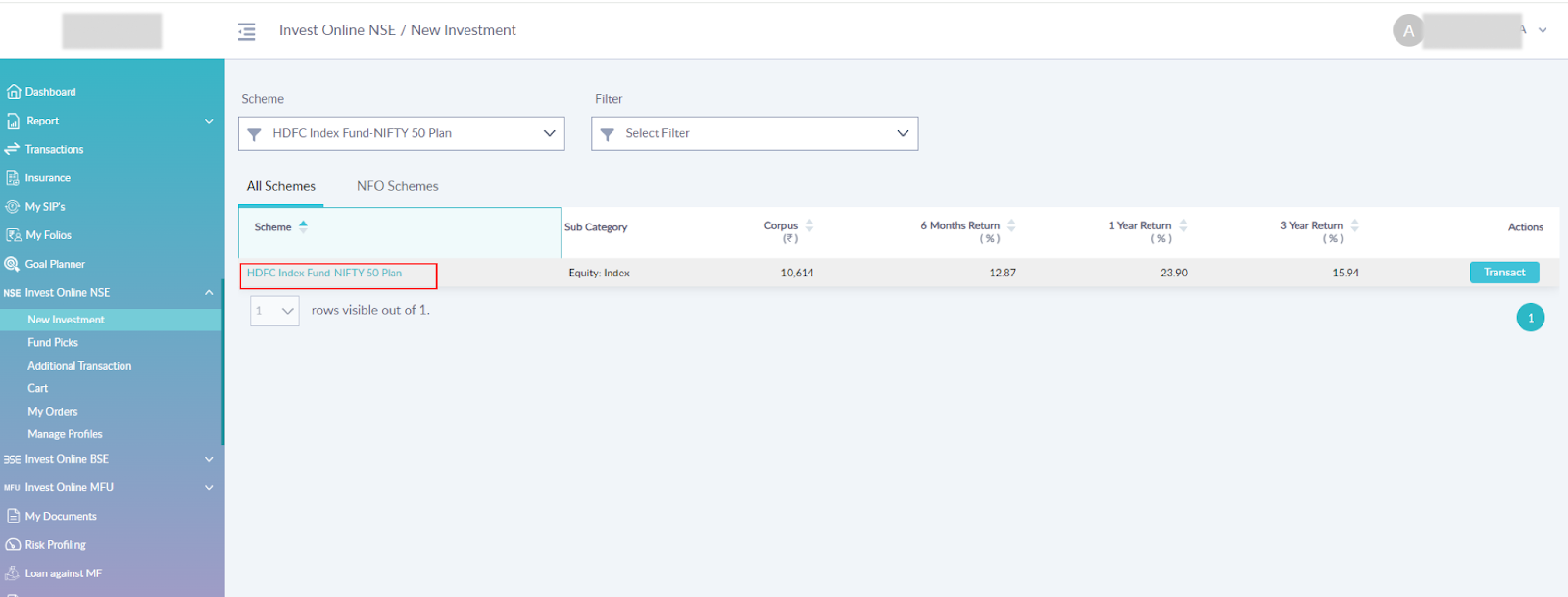Open Fund Picks menu item
Screen dimensions: 1568x597
click(x=53, y=343)
